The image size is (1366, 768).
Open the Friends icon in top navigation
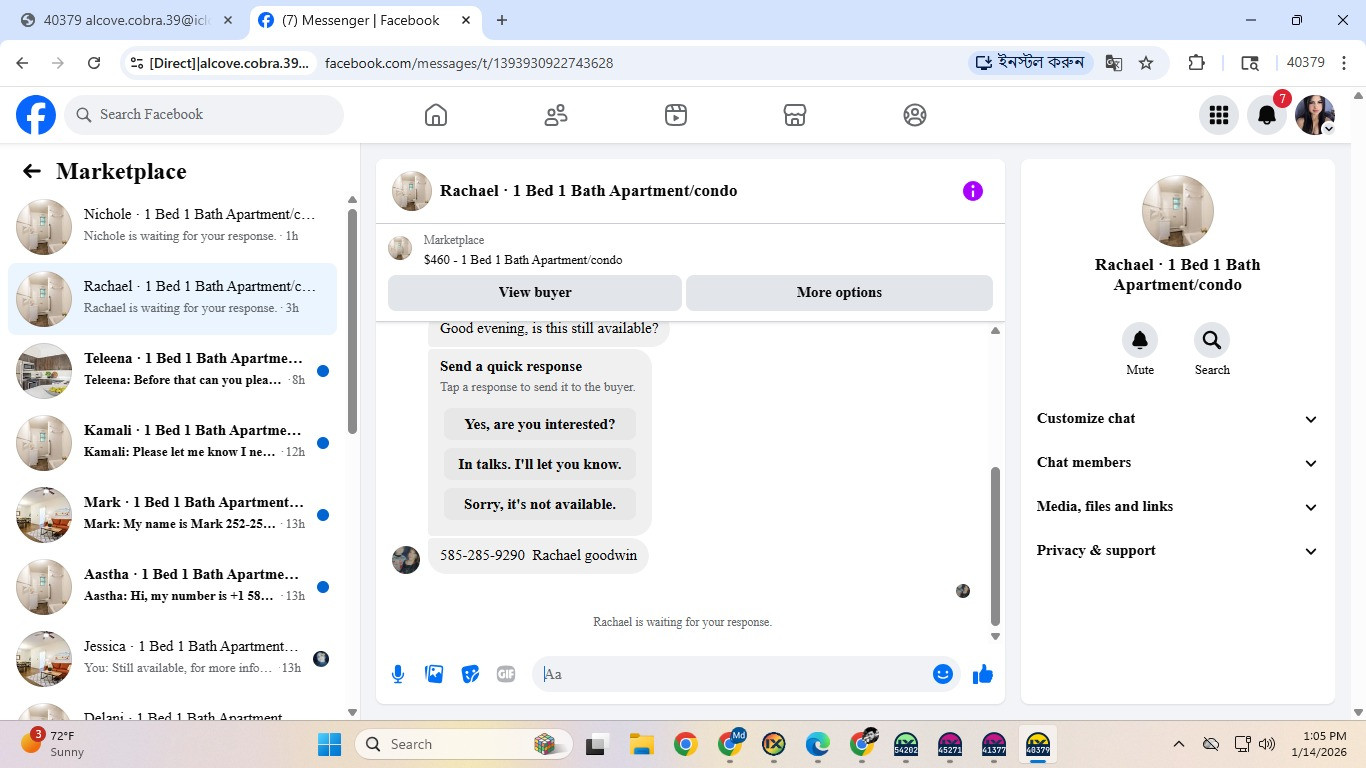(x=556, y=115)
